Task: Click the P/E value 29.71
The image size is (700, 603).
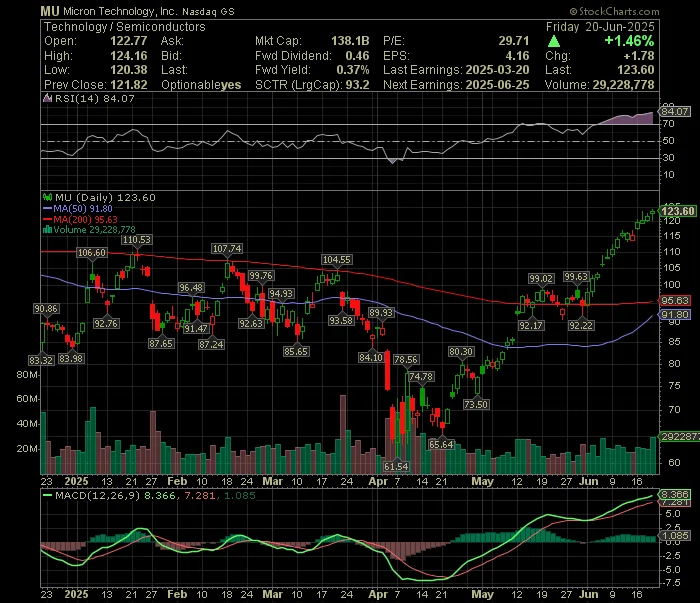Action: [x=514, y=41]
